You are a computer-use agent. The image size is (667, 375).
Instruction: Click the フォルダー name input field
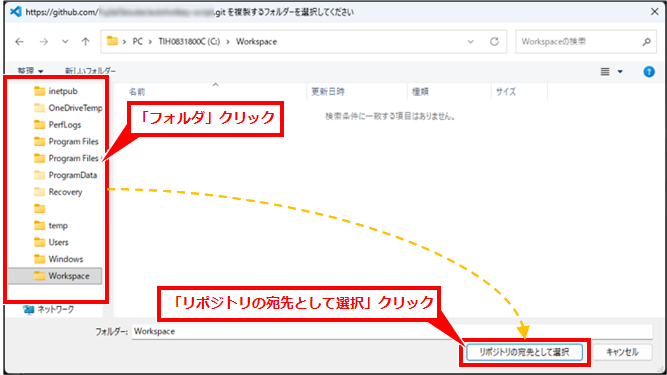392,332
